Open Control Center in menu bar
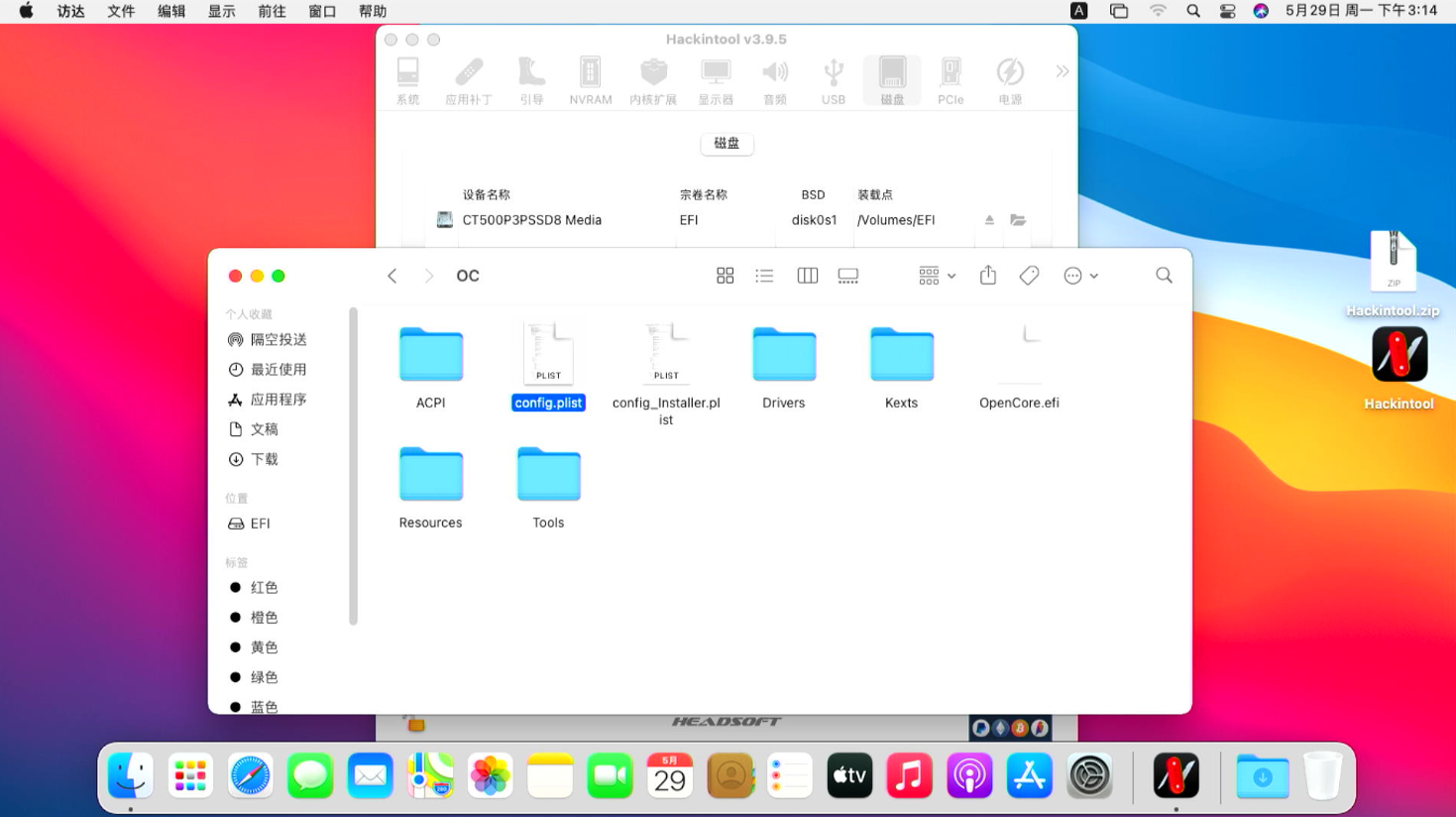The width and height of the screenshot is (1456, 817). [x=1227, y=11]
